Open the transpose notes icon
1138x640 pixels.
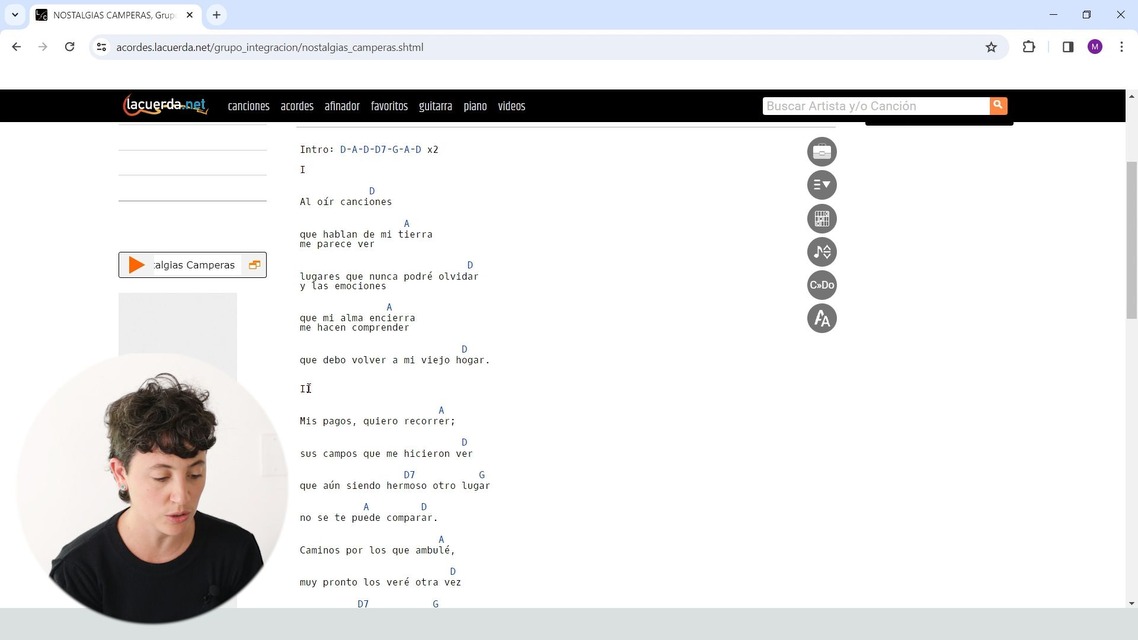(822, 252)
